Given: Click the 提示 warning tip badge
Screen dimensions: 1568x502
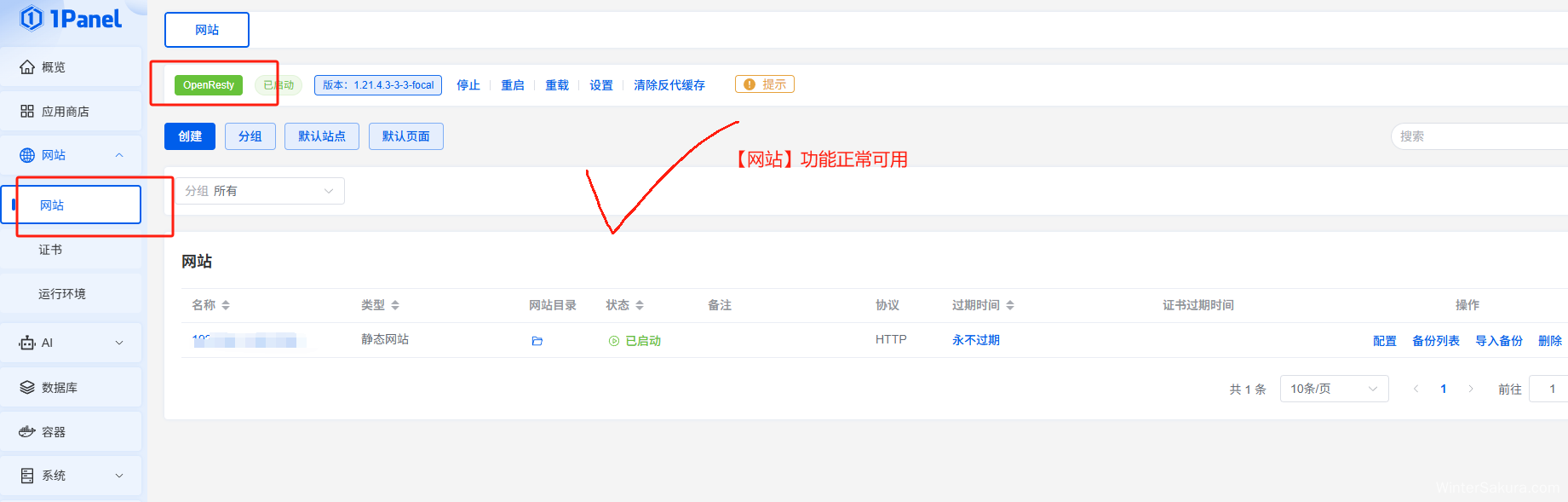Looking at the screenshot, I should (x=765, y=84).
